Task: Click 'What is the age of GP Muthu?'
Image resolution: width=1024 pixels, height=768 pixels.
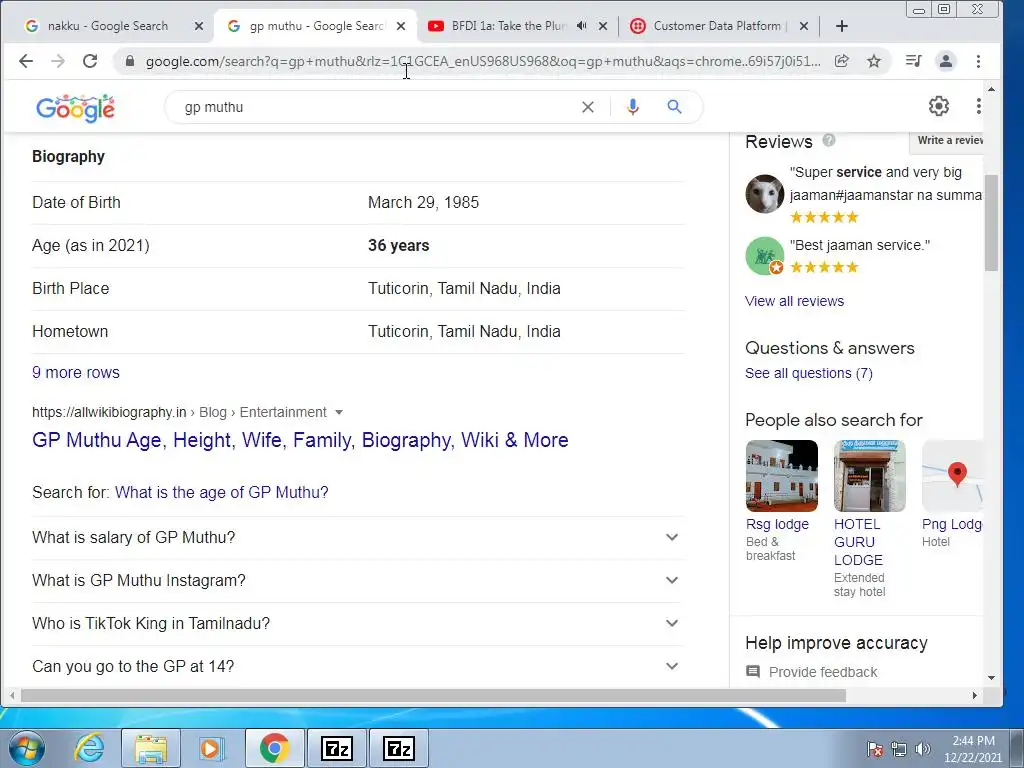Action: click(221, 492)
